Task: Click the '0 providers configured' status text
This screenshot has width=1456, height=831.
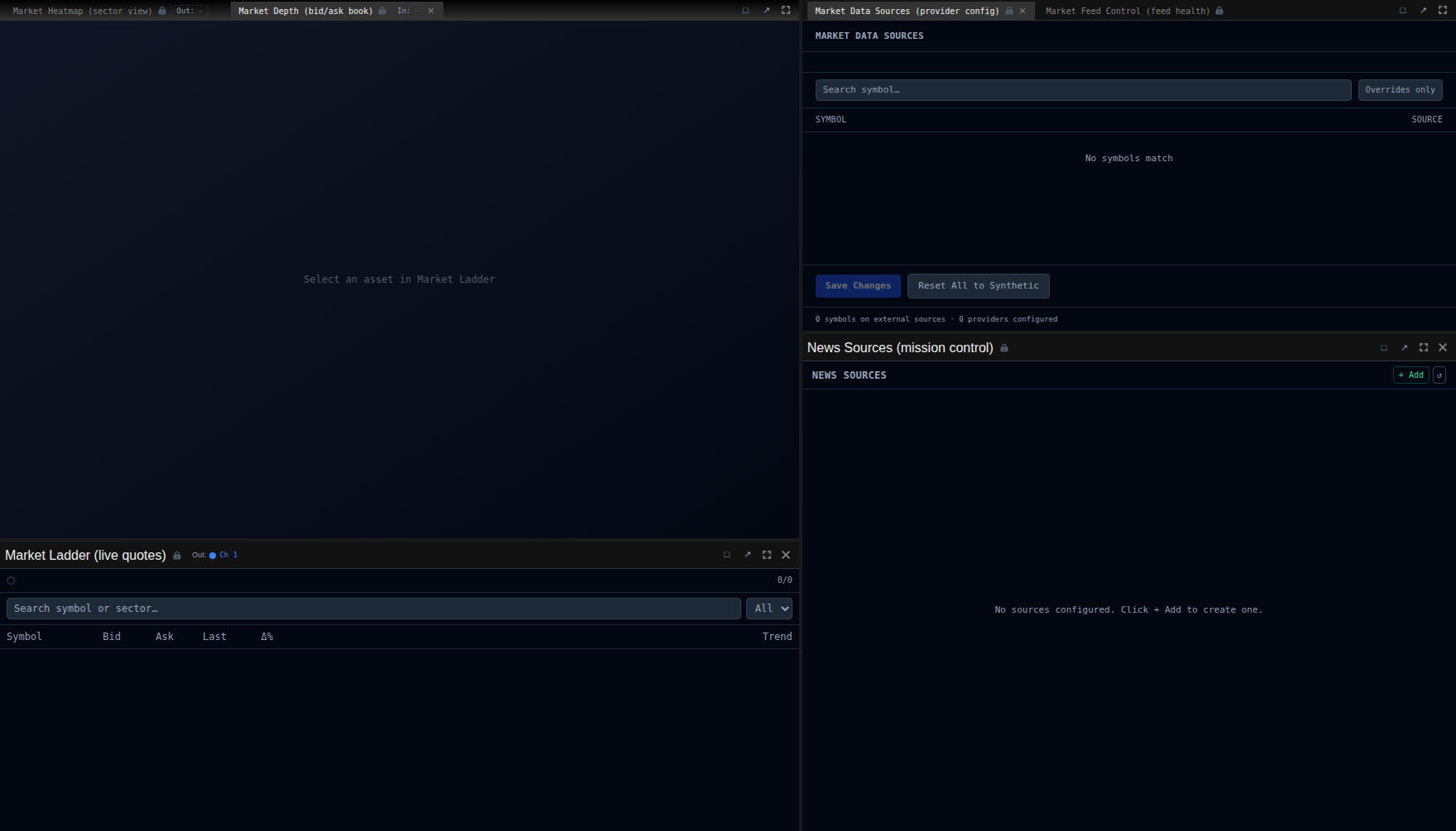Action: tap(1008, 319)
